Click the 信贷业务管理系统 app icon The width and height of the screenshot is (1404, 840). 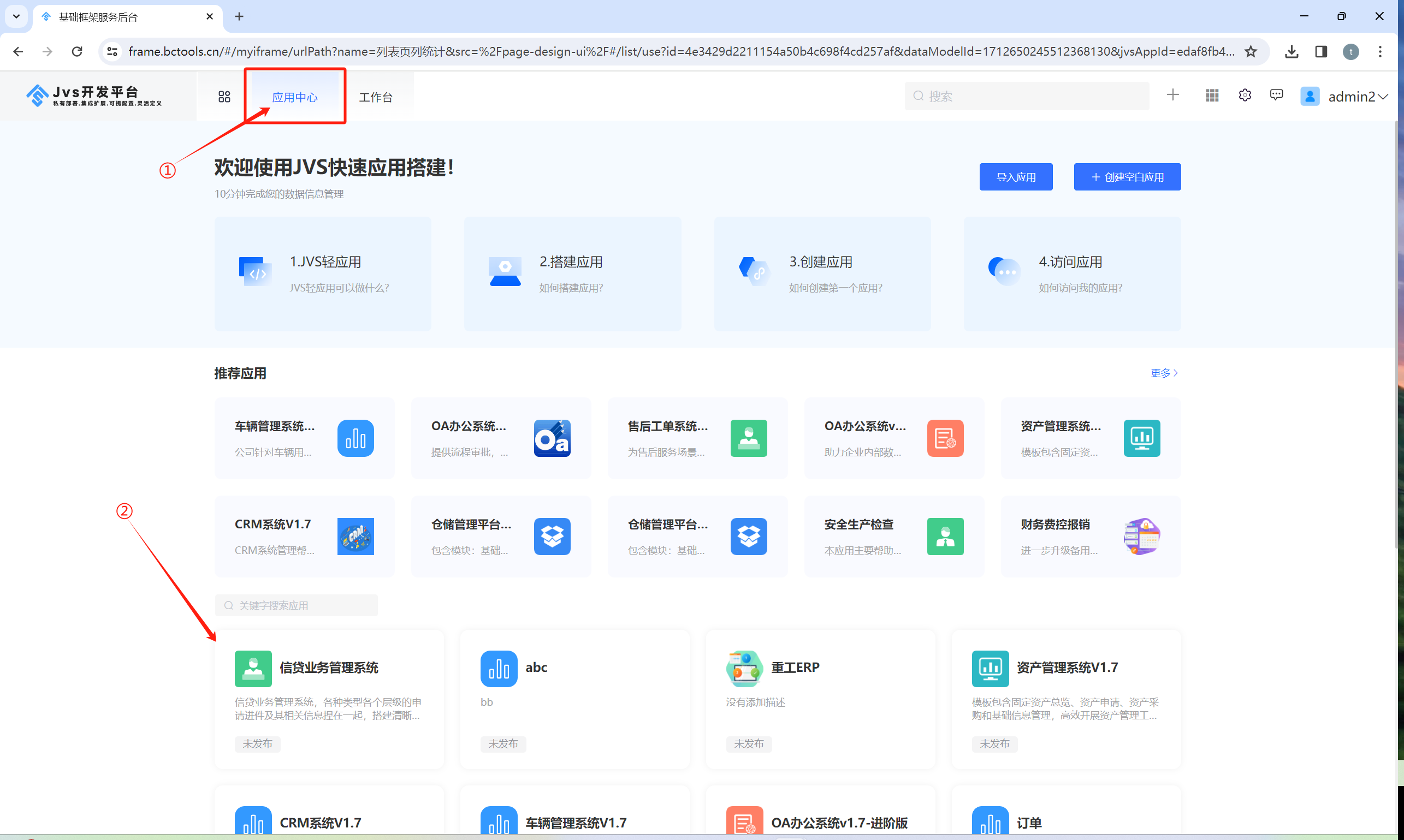coord(253,669)
